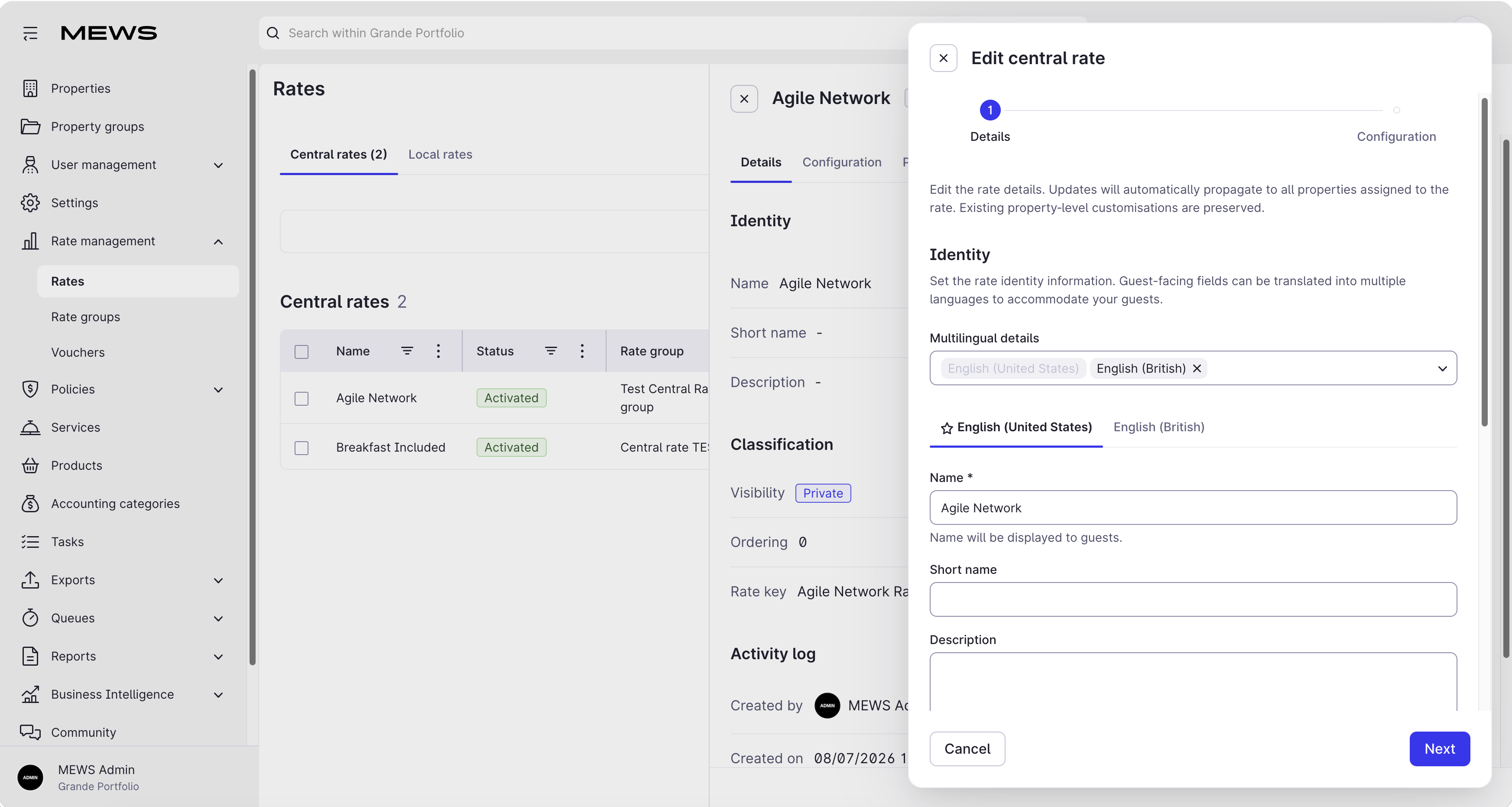Click the Agile Network name cell in the table

[376, 397]
